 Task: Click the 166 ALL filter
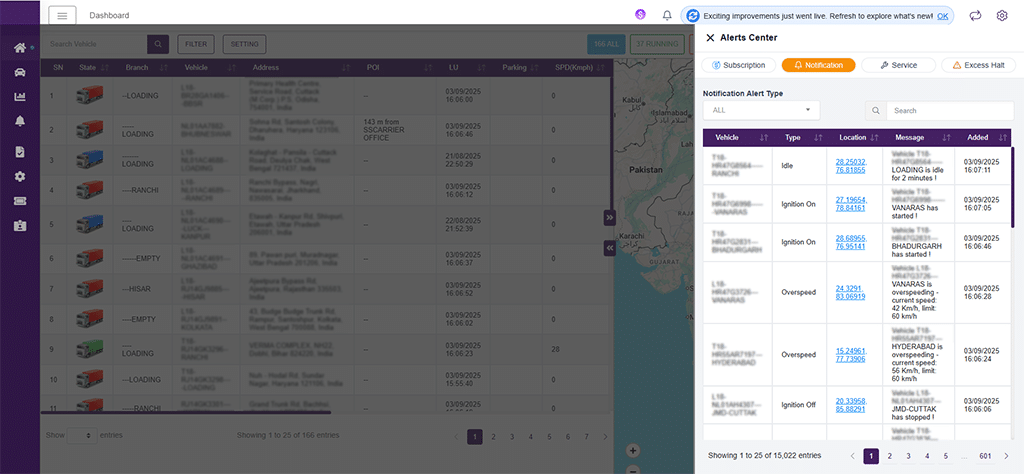coord(606,44)
